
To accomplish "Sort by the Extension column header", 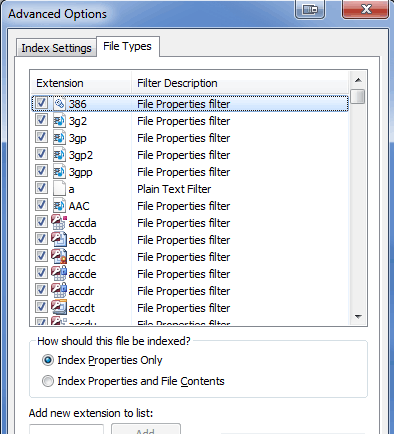I will pyautogui.click(x=81, y=83).
